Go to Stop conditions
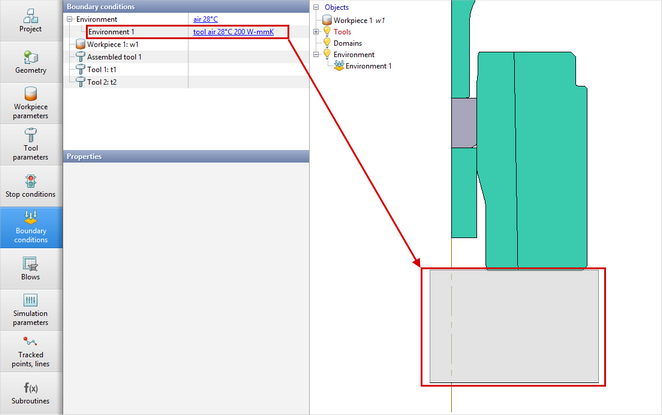This screenshot has height=415, width=662. click(30, 186)
